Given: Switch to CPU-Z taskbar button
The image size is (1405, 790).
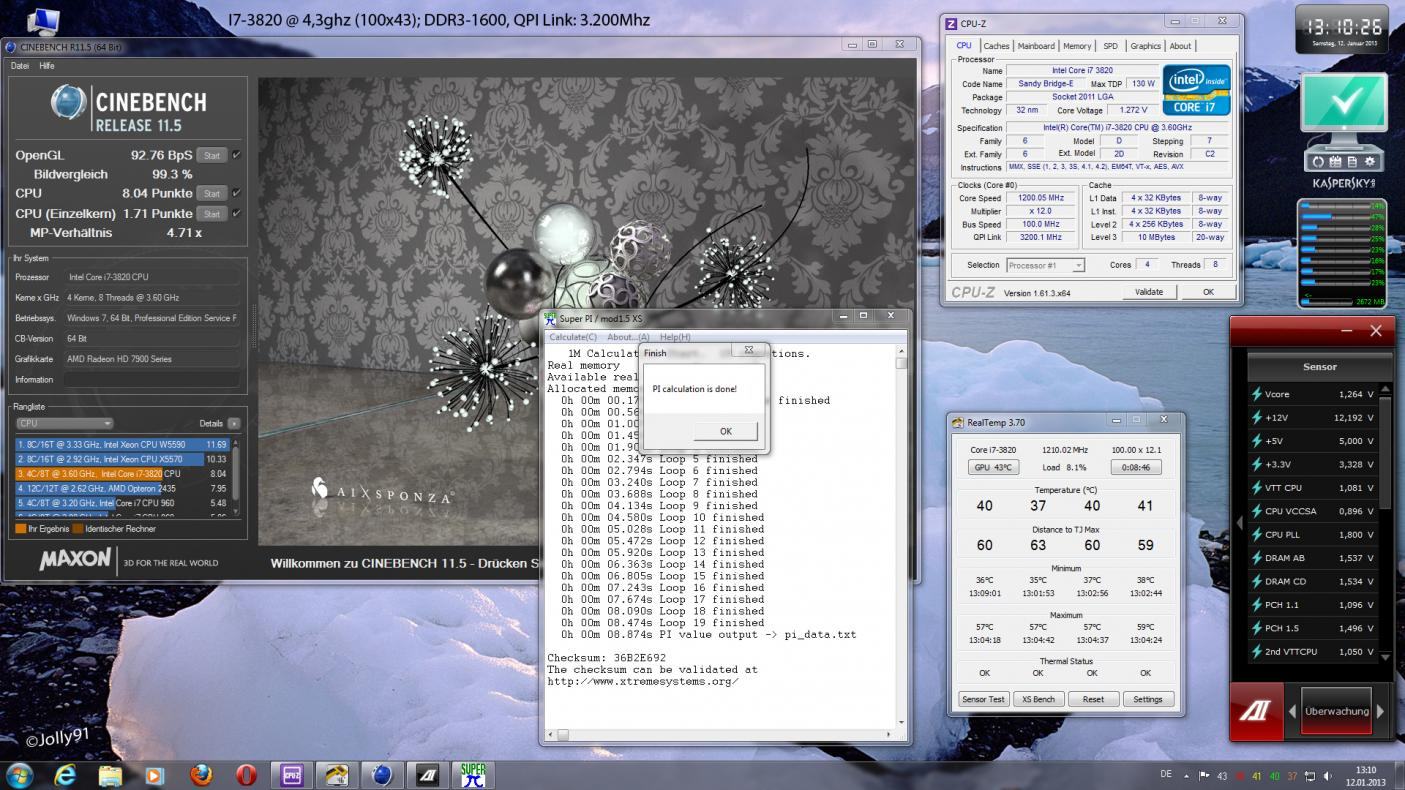Looking at the screenshot, I should tap(291, 775).
